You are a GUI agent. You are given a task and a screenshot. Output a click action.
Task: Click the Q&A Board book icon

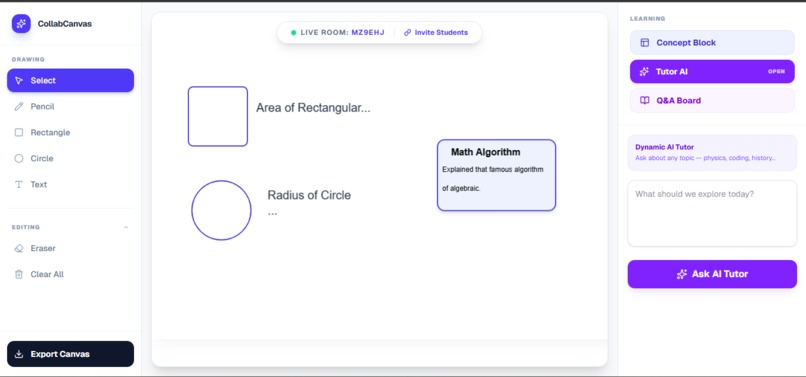click(x=645, y=101)
